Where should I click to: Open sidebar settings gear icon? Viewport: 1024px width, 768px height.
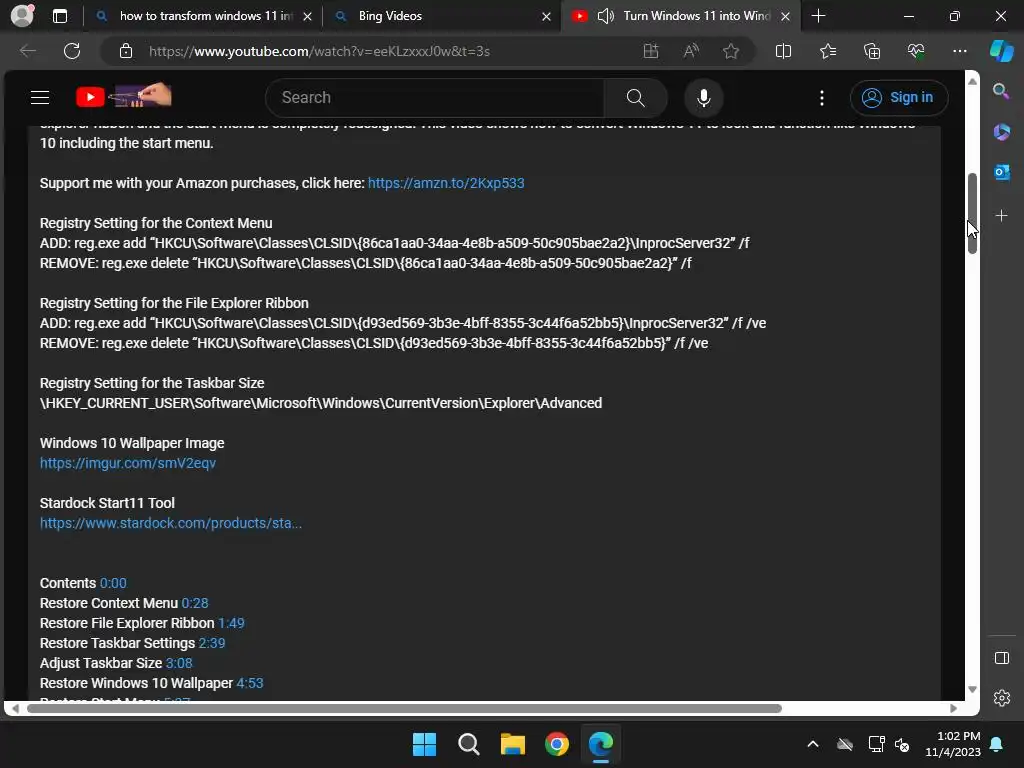click(x=1001, y=698)
